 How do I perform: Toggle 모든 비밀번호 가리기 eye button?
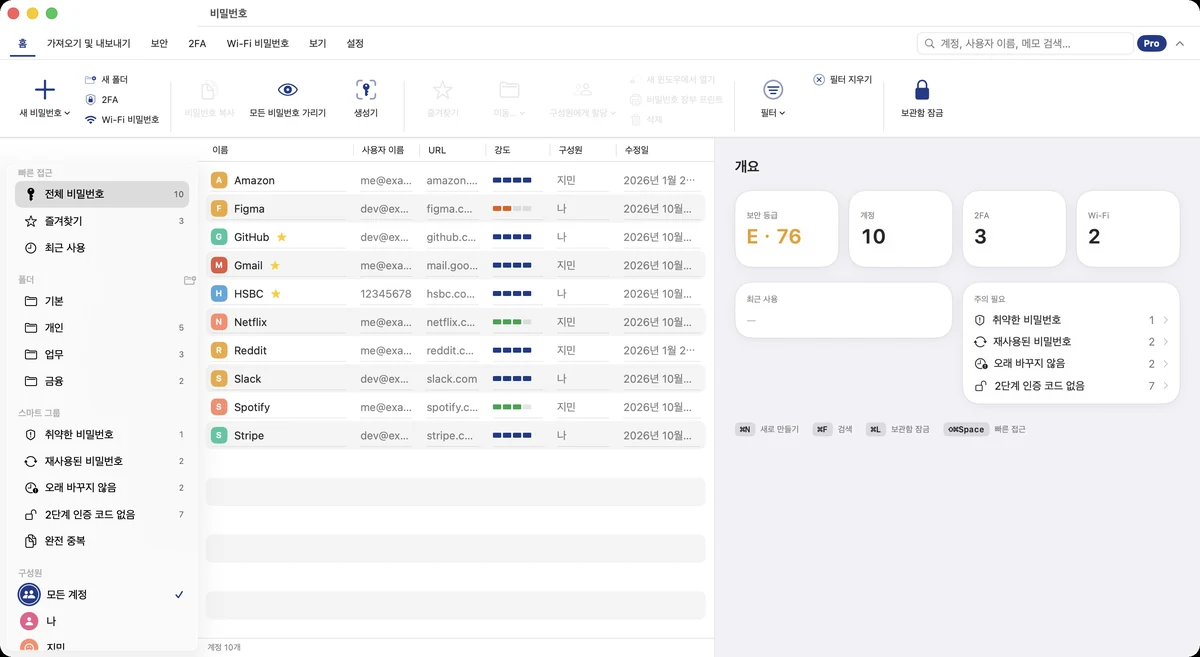[x=288, y=99]
